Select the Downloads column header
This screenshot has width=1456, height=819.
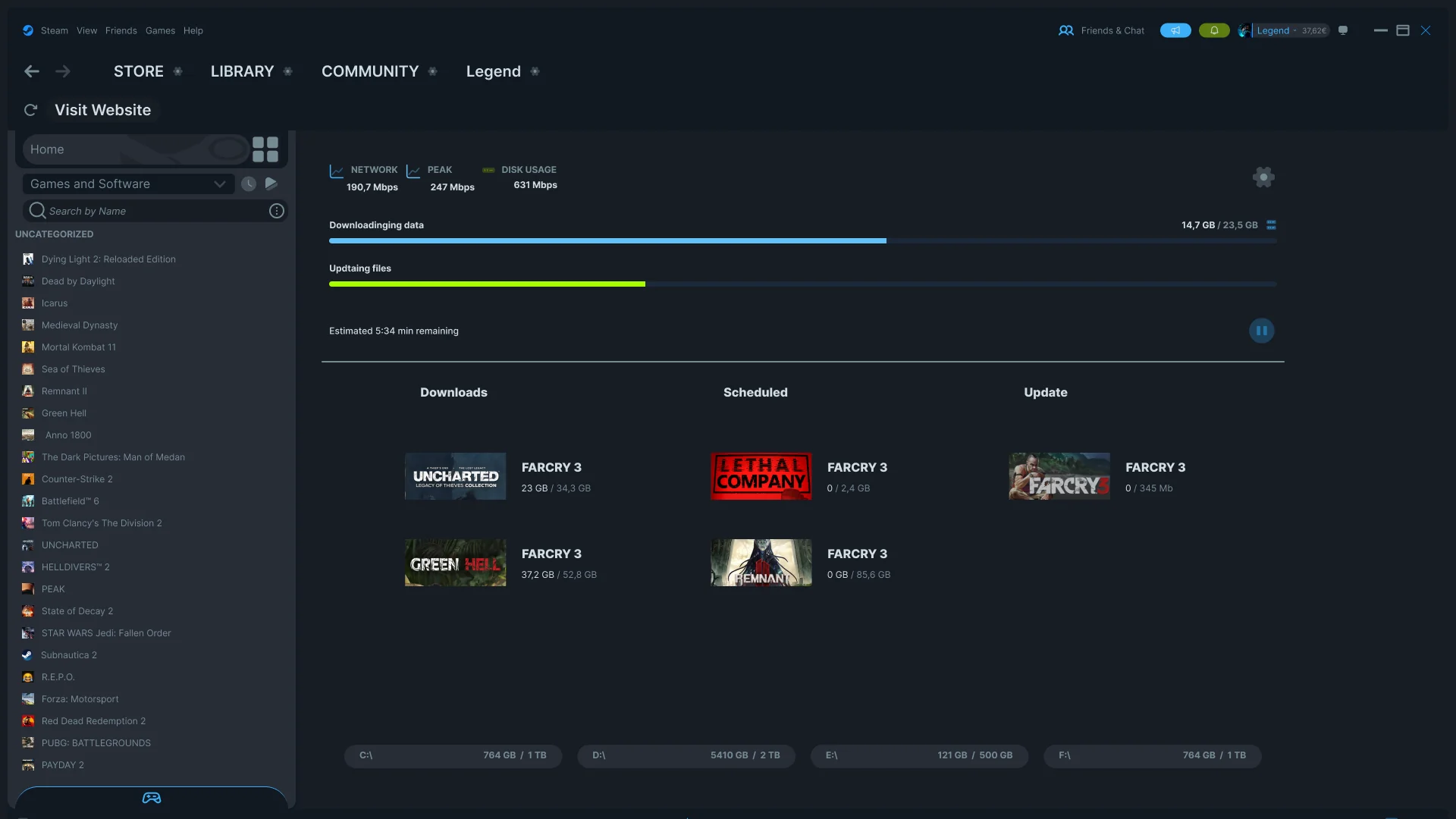453,392
